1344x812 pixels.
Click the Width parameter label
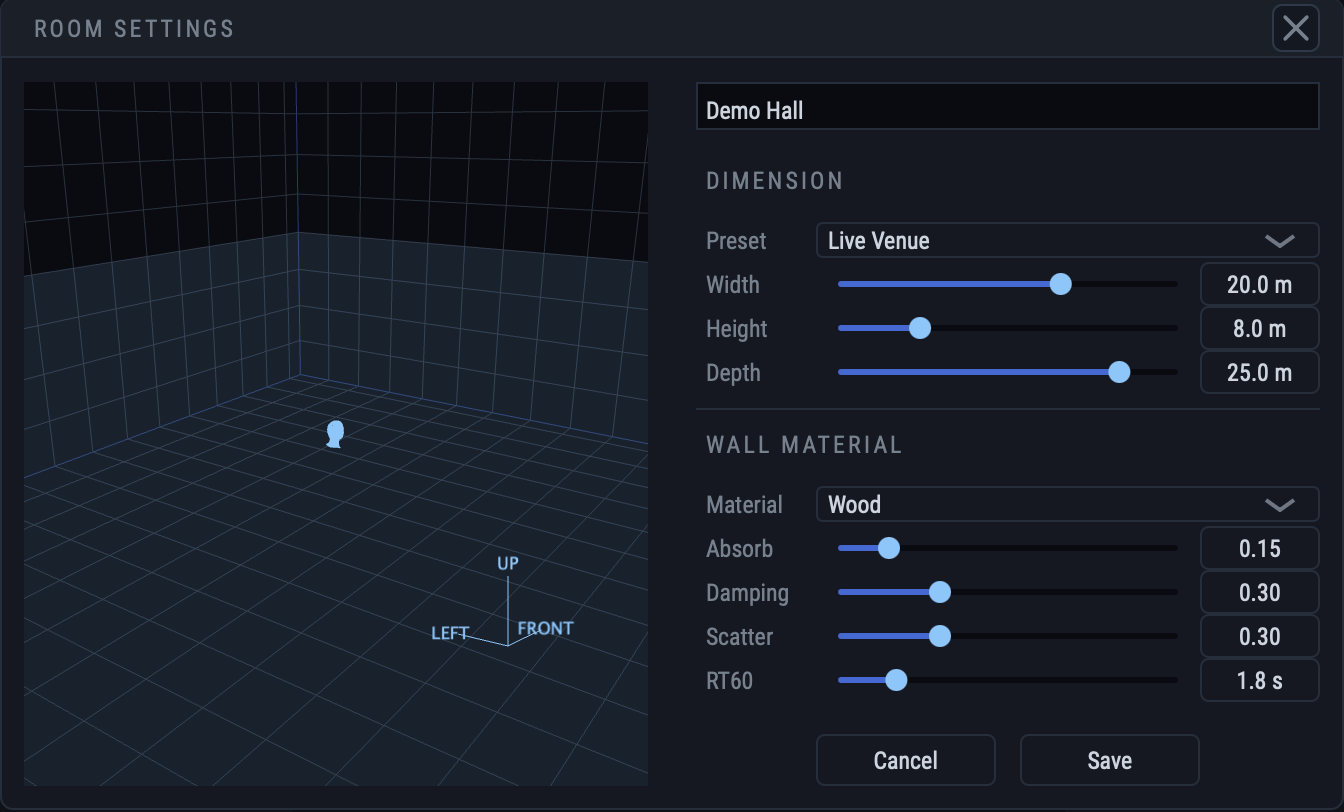[733, 285]
